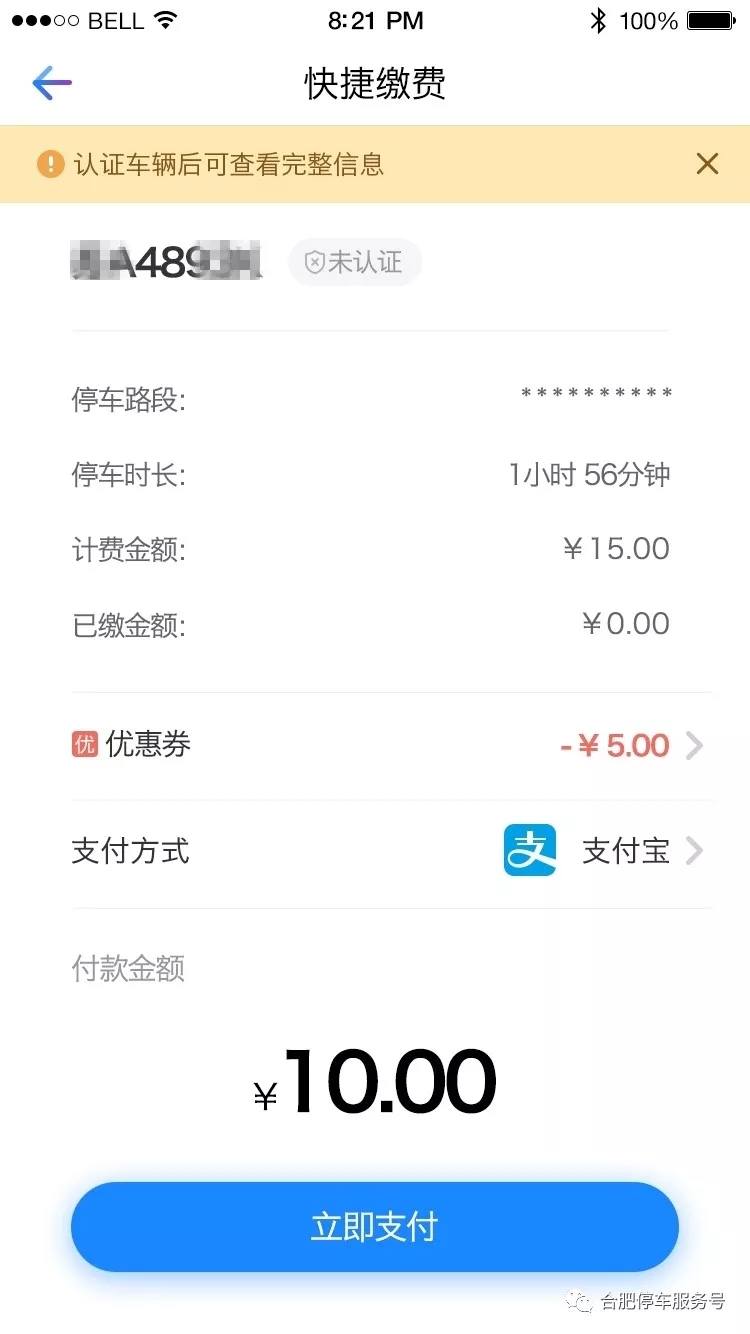The image size is (750, 1334).
Task: Tap the 认证车辆后可查看完整信息 notice text
Action: click(x=229, y=164)
